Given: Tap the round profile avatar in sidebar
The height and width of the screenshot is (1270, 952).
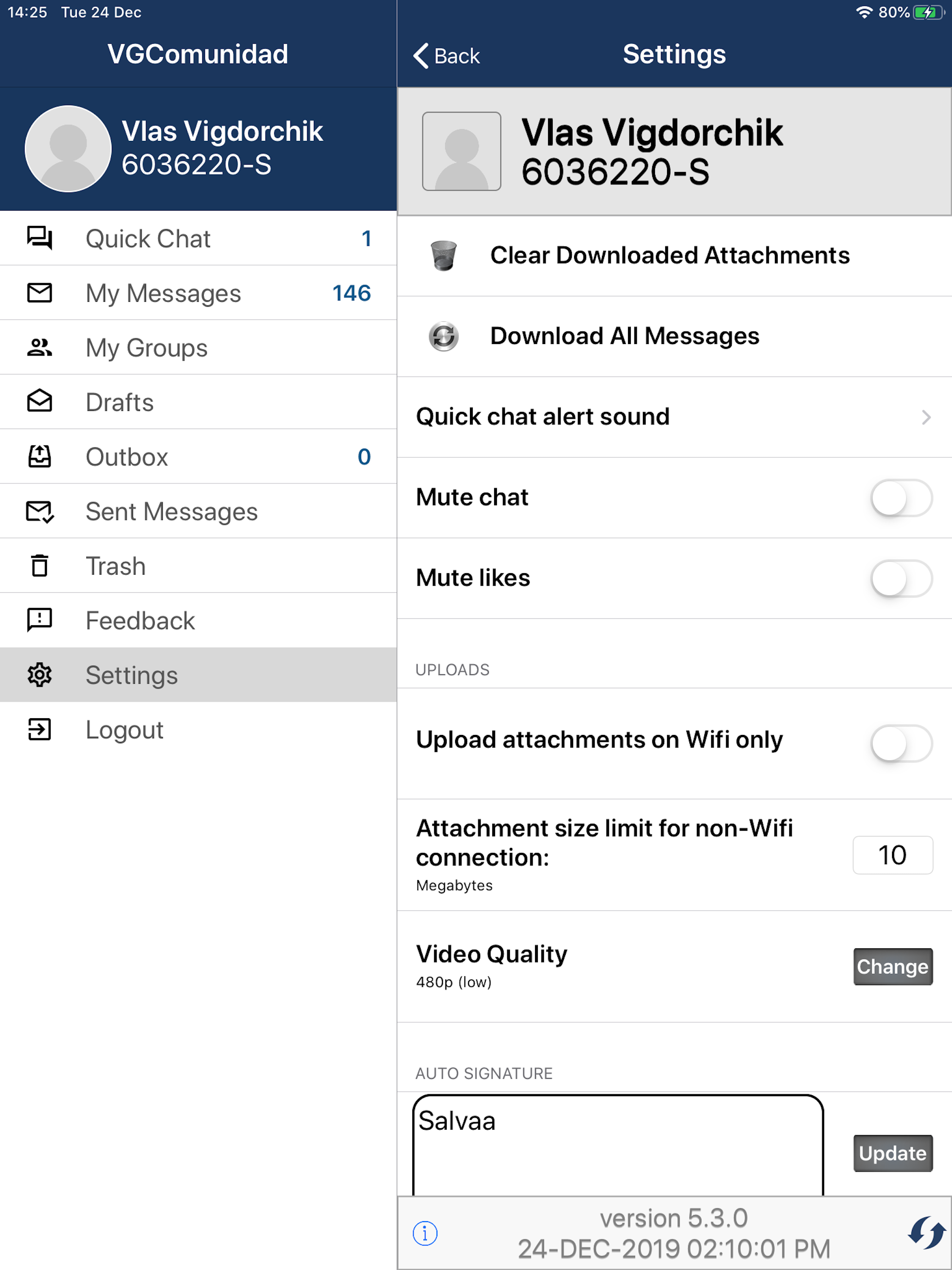Looking at the screenshot, I should [68, 149].
